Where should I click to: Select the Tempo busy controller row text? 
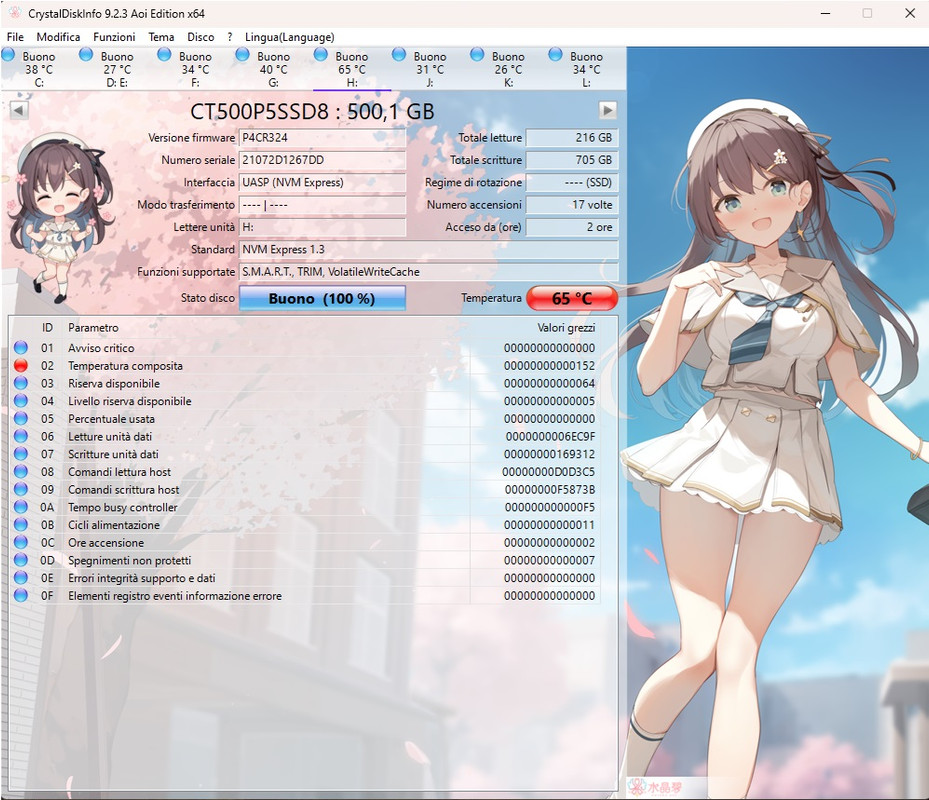(123, 507)
